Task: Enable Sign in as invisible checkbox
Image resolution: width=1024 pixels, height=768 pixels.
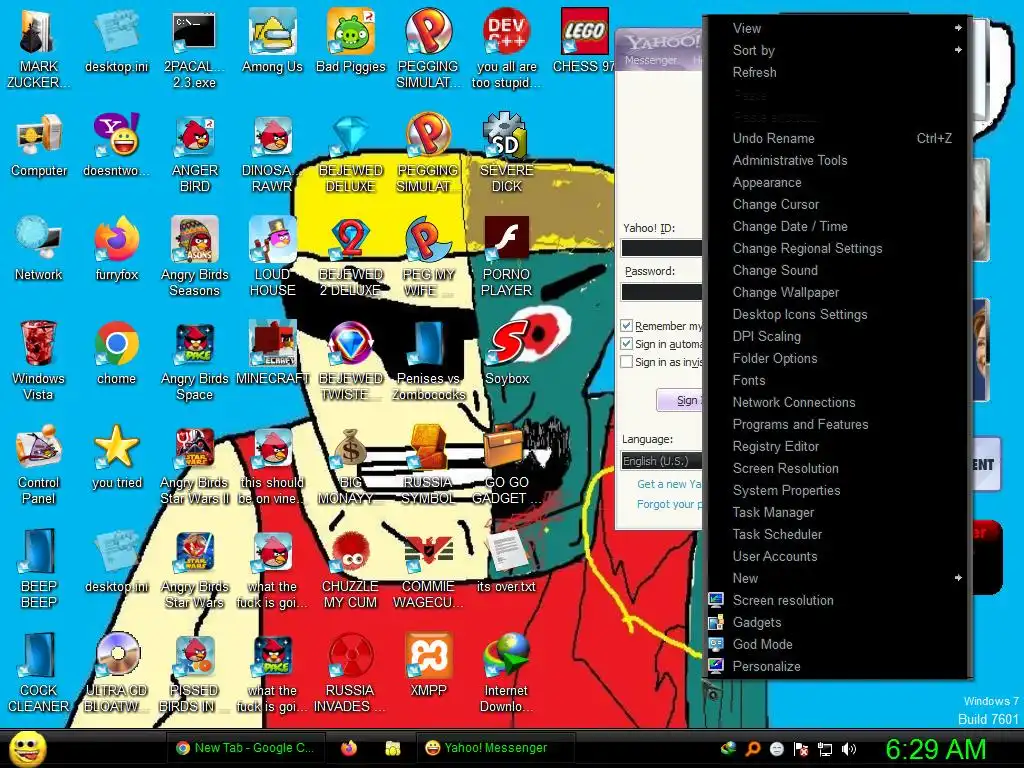Action: 626,362
